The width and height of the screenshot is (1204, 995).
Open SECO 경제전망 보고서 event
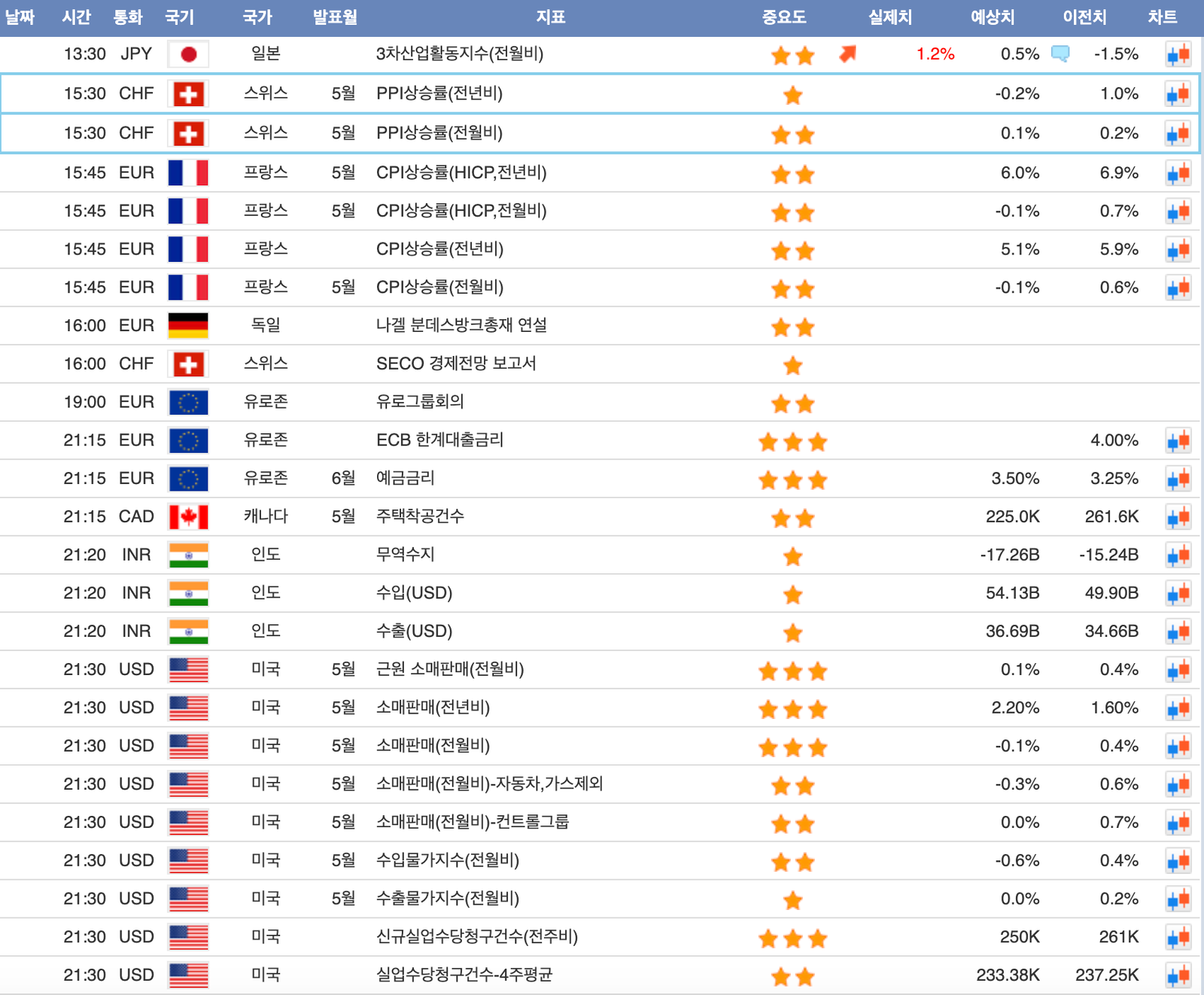click(456, 364)
